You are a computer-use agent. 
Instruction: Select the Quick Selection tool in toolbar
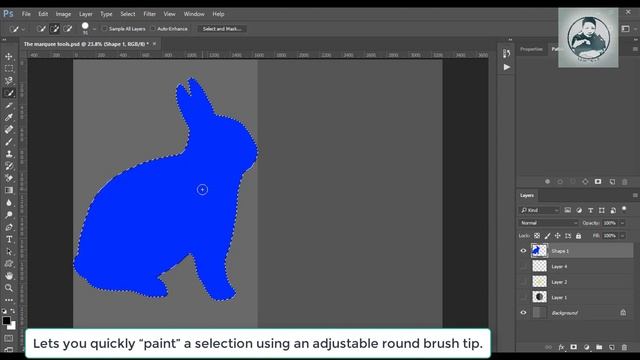click(9, 93)
